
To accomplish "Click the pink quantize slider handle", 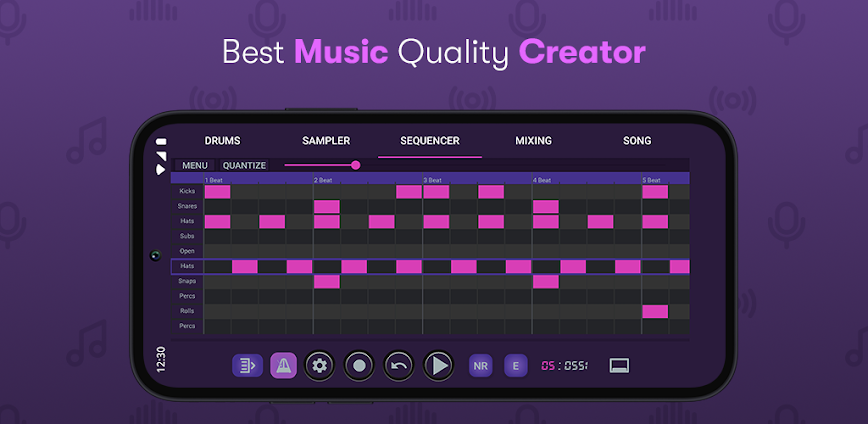I will coord(356,165).
